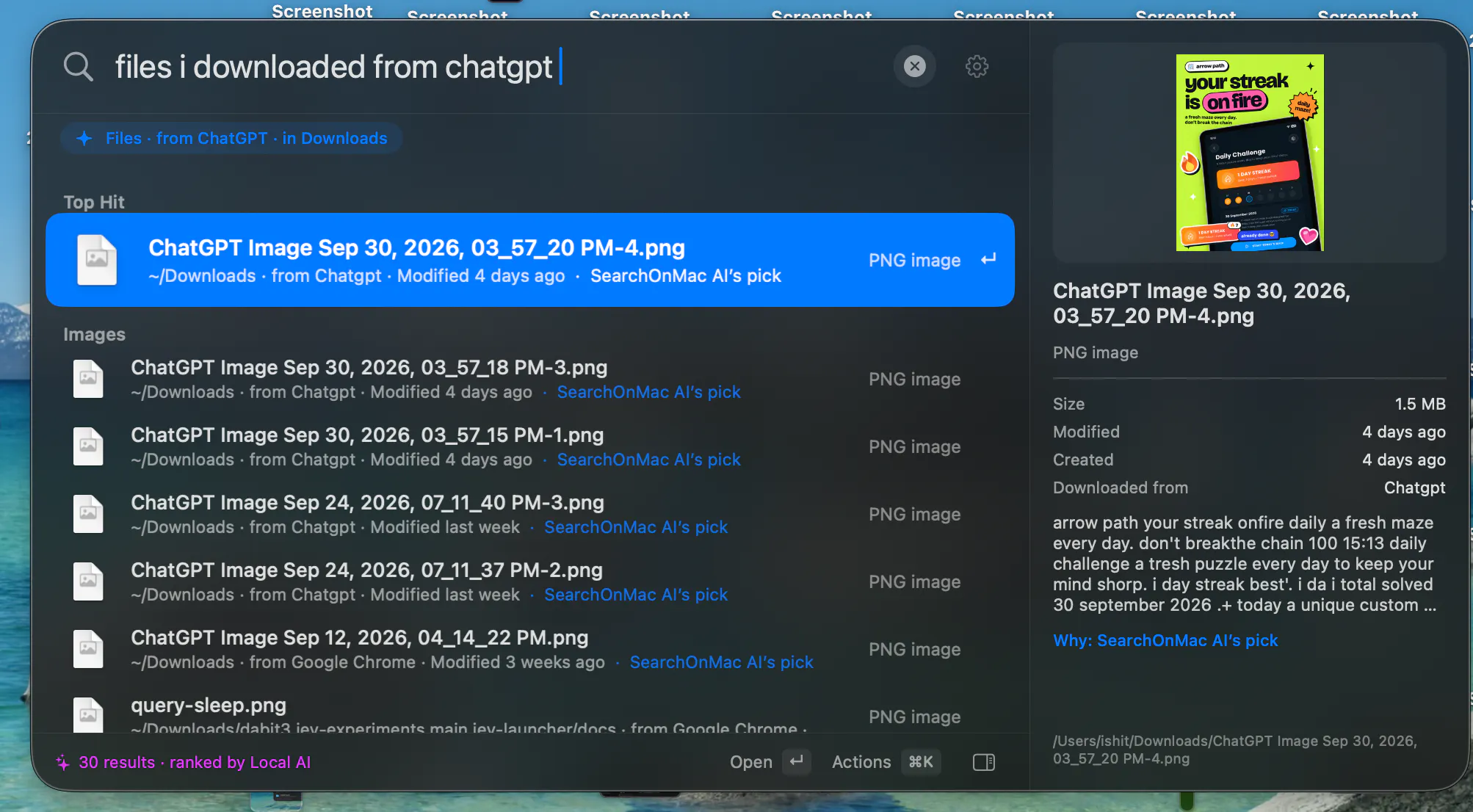Open Top Hit ChatGPT Image 03_57_20 PM-4.png
The width and height of the screenshot is (1473, 812).
pos(530,260)
